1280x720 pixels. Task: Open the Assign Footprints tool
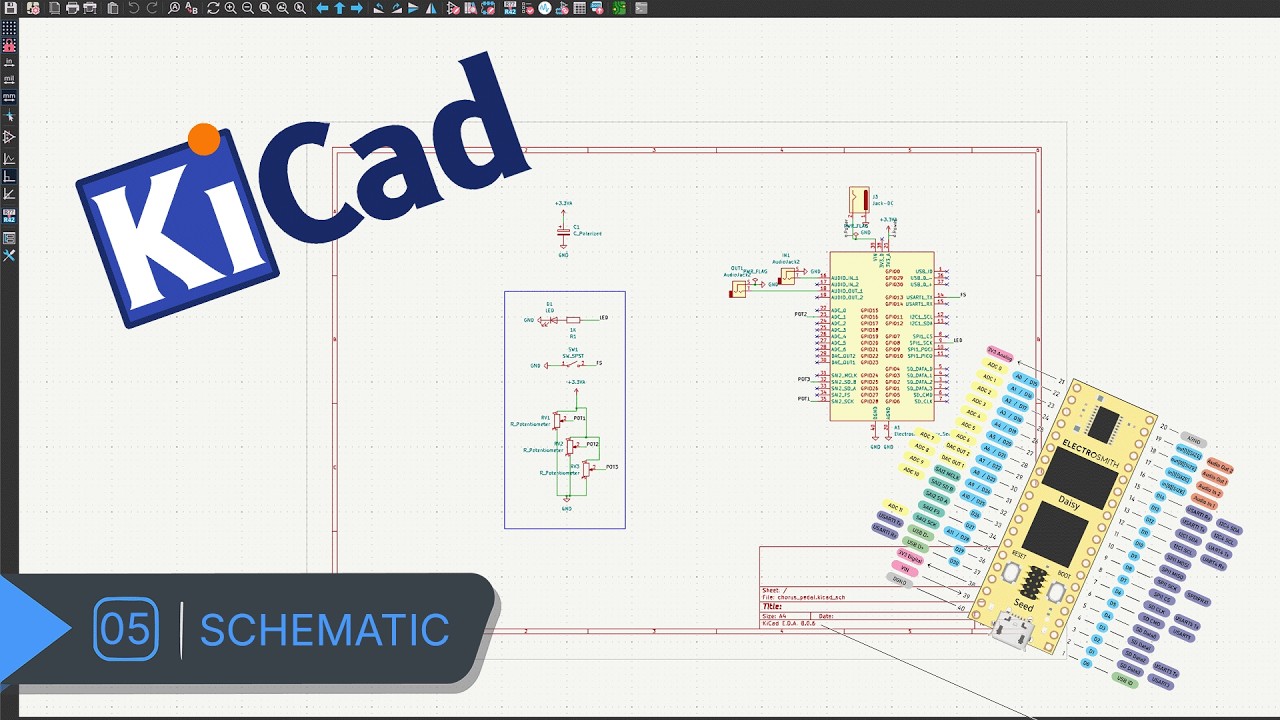562,8
